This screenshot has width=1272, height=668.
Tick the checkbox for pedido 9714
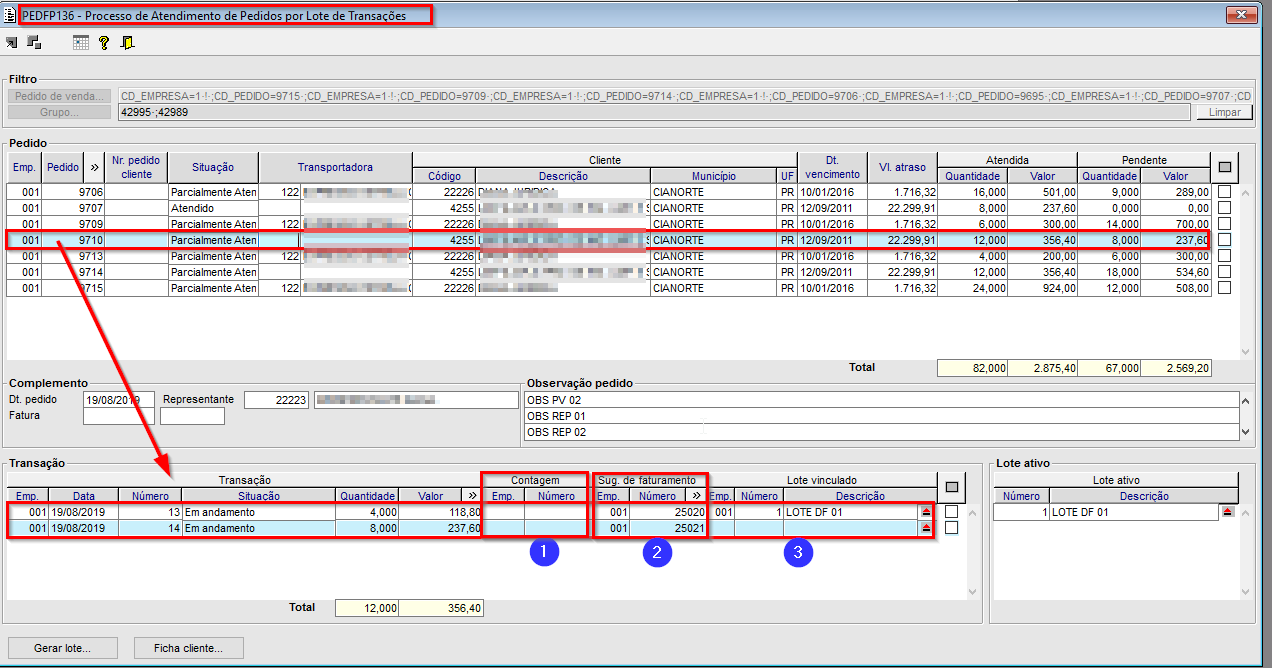pos(1224,272)
